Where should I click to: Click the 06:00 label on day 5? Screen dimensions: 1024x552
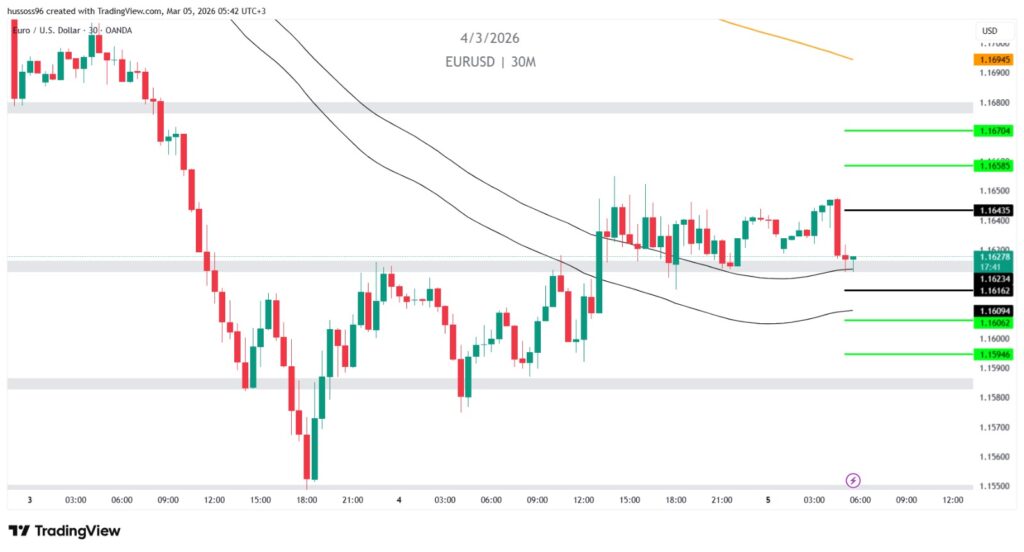point(860,500)
